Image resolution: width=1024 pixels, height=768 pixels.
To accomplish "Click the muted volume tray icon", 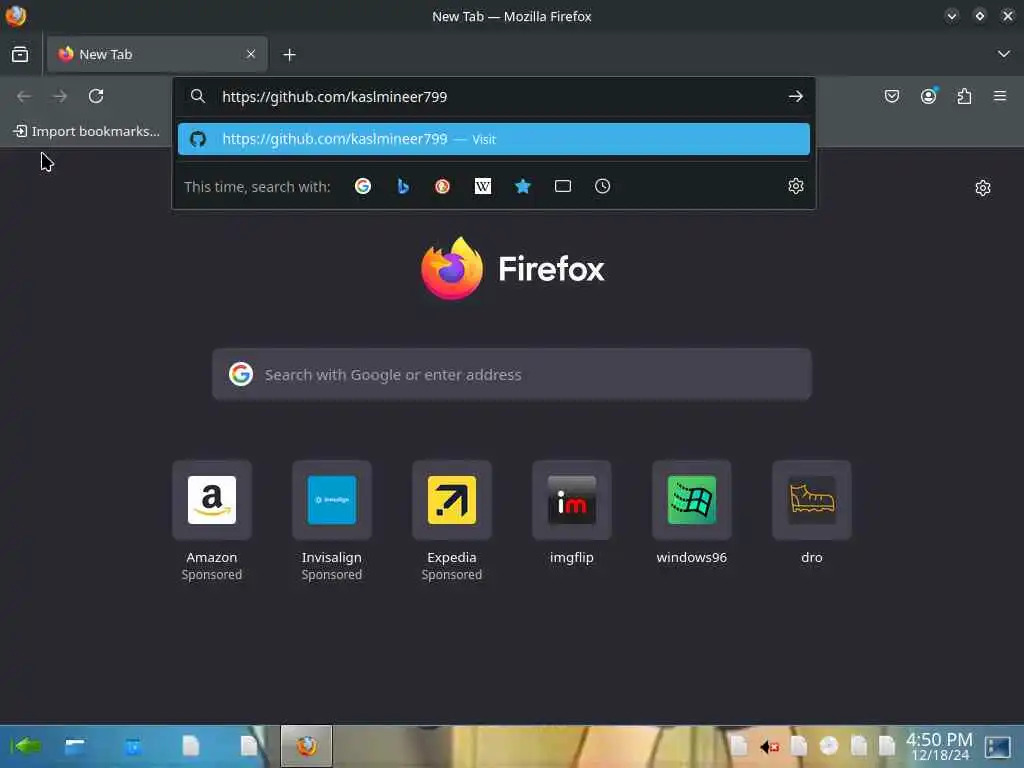I will tap(769, 746).
